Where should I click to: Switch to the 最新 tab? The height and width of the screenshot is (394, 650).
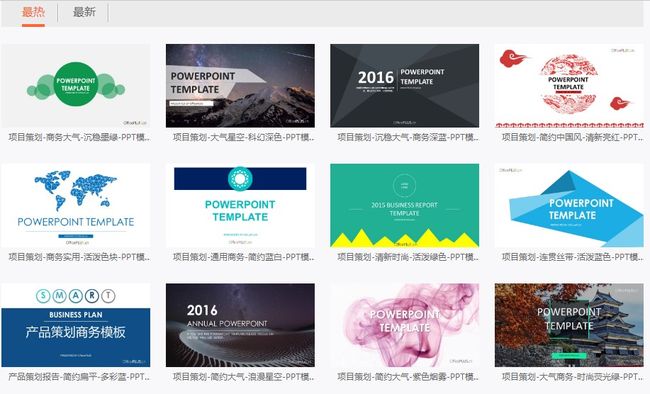[x=84, y=12]
